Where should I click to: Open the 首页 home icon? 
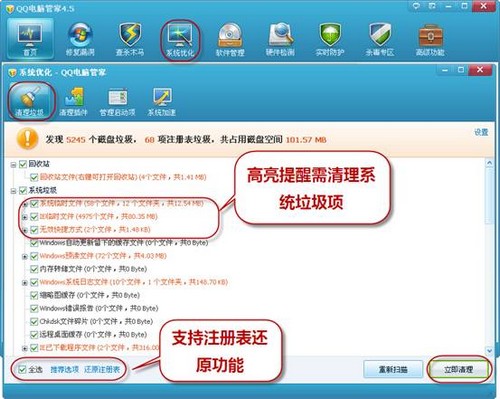point(30,38)
